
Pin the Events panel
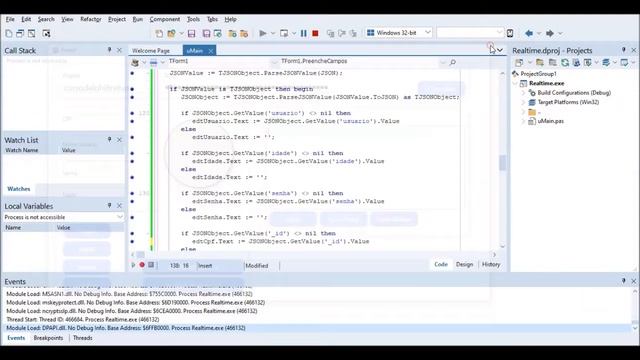tap(623, 281)
